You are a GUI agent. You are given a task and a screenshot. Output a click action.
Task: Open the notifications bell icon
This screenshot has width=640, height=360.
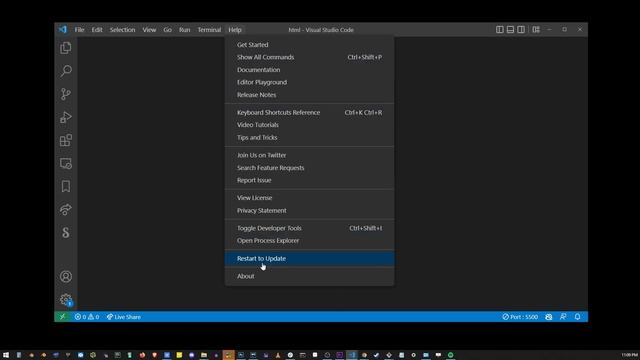(578, 317)
